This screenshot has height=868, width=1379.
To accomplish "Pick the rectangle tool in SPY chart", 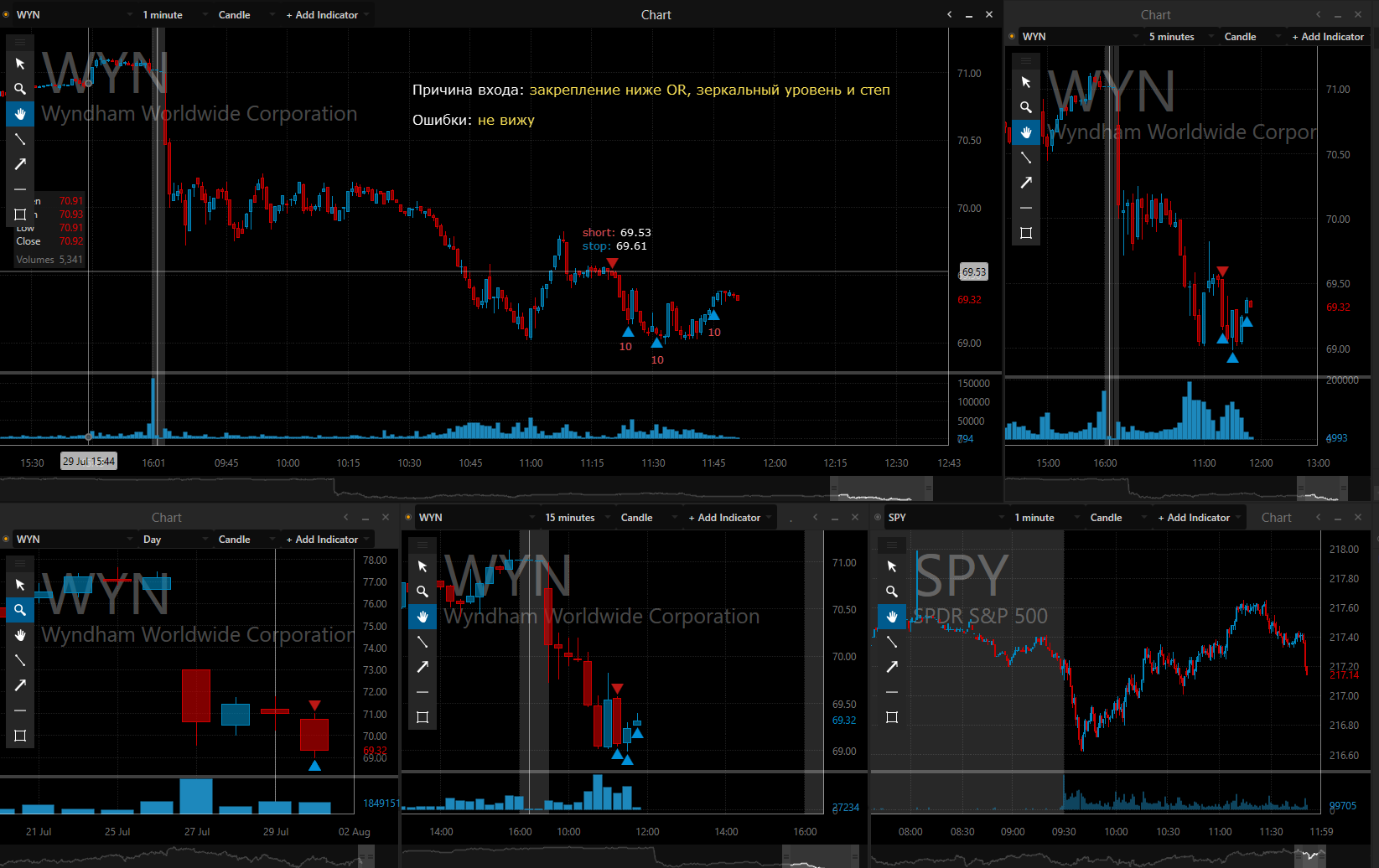I will 892,717.
